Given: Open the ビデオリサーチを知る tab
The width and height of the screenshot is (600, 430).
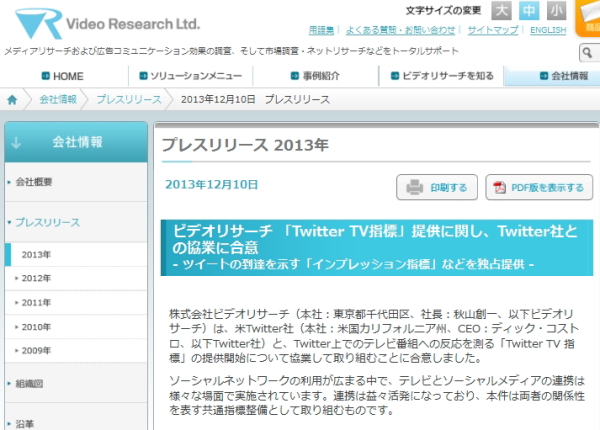Looking at the screenshot, I should tap(442, 76).
